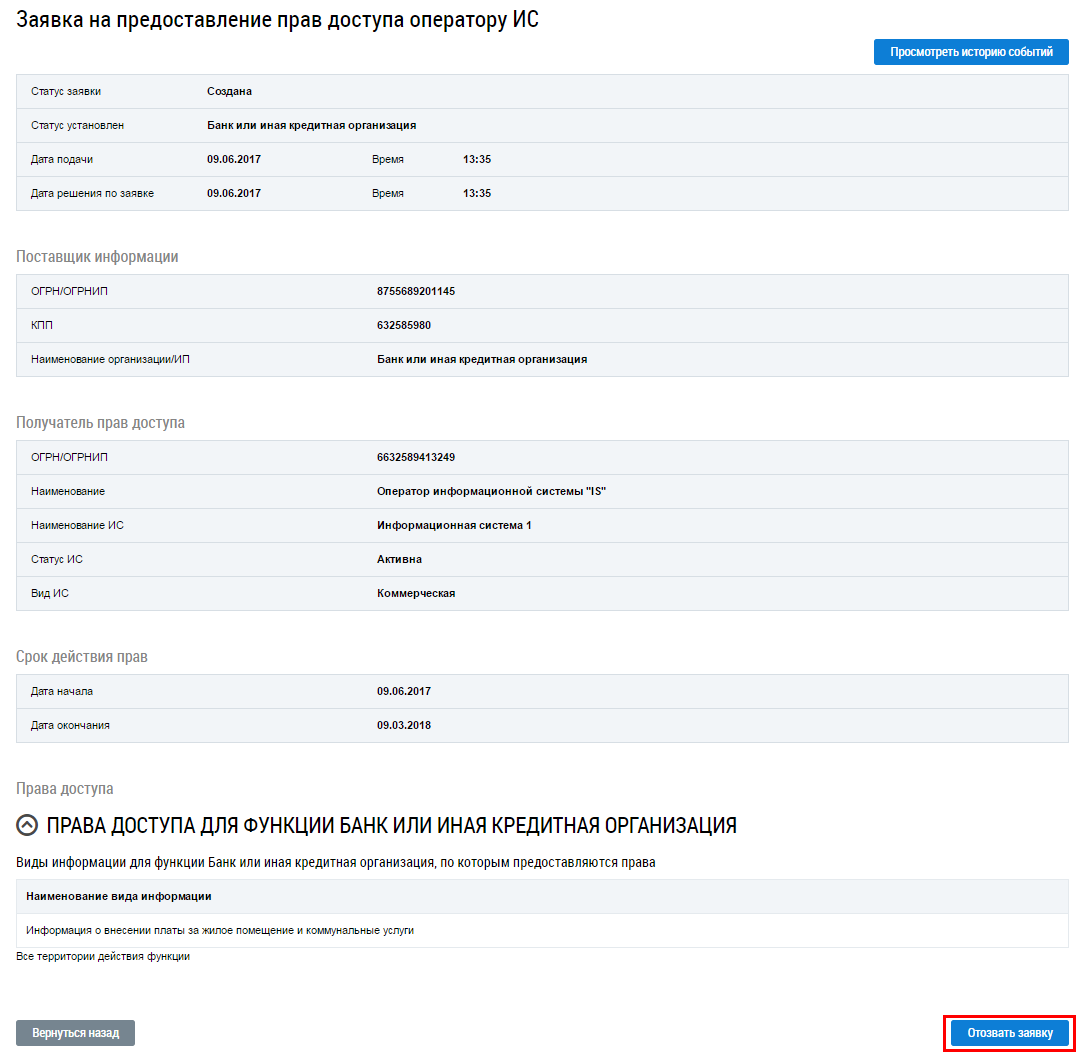This screenshot has width=1082, height=1055.
Task: Click the 'Поставщик информации' section heading
Action: pos(97,257)
